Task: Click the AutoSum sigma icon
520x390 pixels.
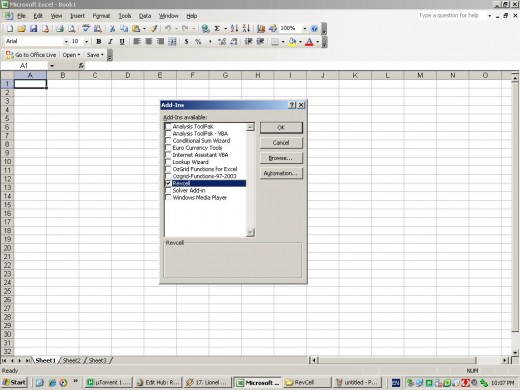Action: coord(217,29)
